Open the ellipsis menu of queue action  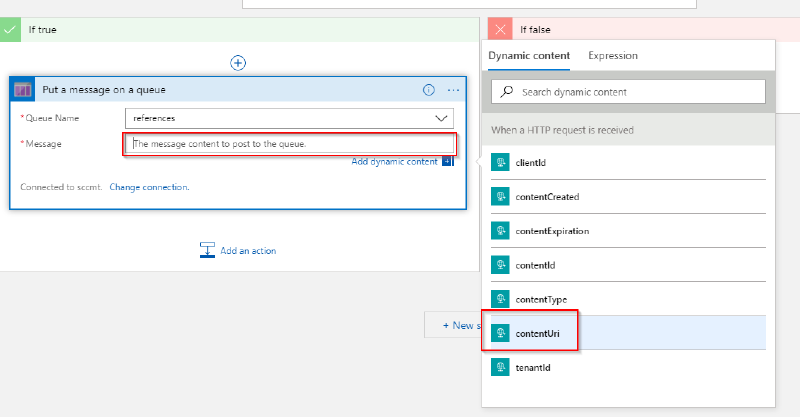453,90
